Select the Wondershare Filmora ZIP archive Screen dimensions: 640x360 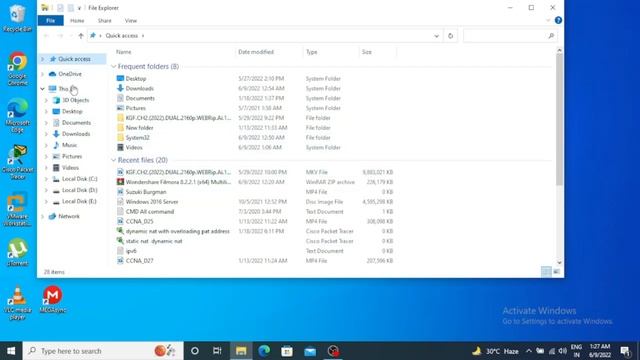coord(178,182)
